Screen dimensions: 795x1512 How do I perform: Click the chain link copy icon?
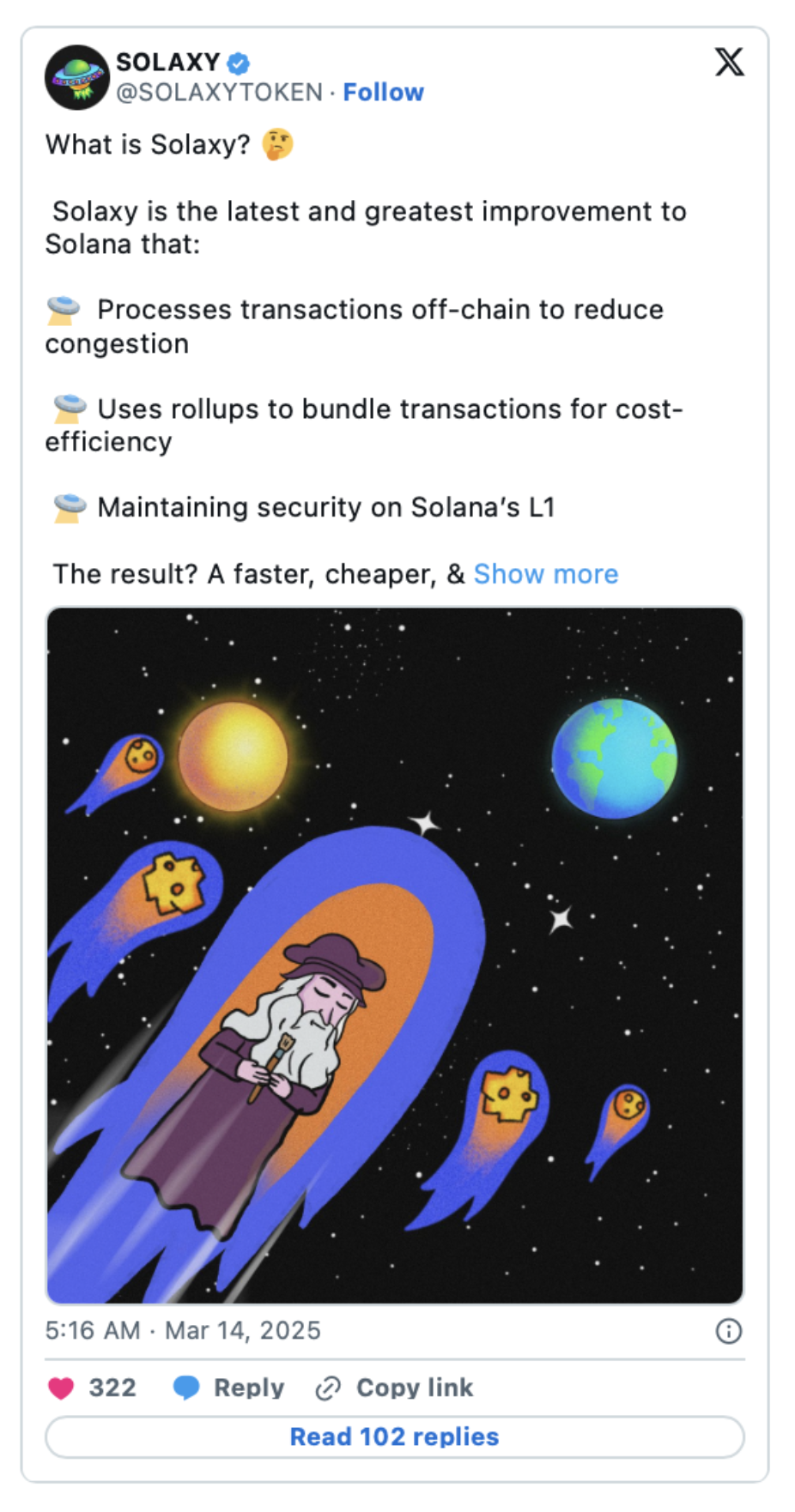pos(328,1388)
